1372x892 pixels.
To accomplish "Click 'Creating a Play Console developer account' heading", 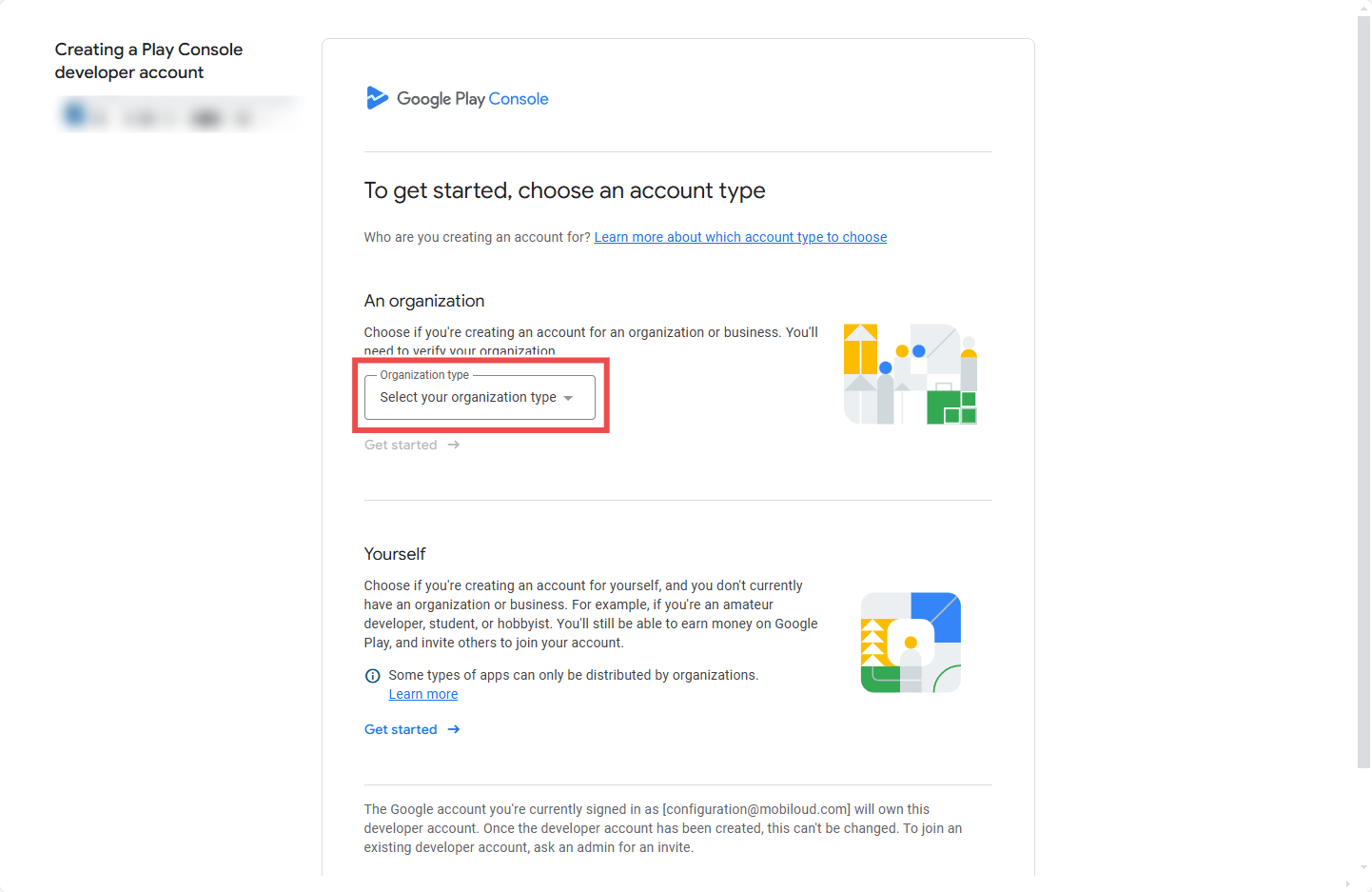I will coord(148,61).
